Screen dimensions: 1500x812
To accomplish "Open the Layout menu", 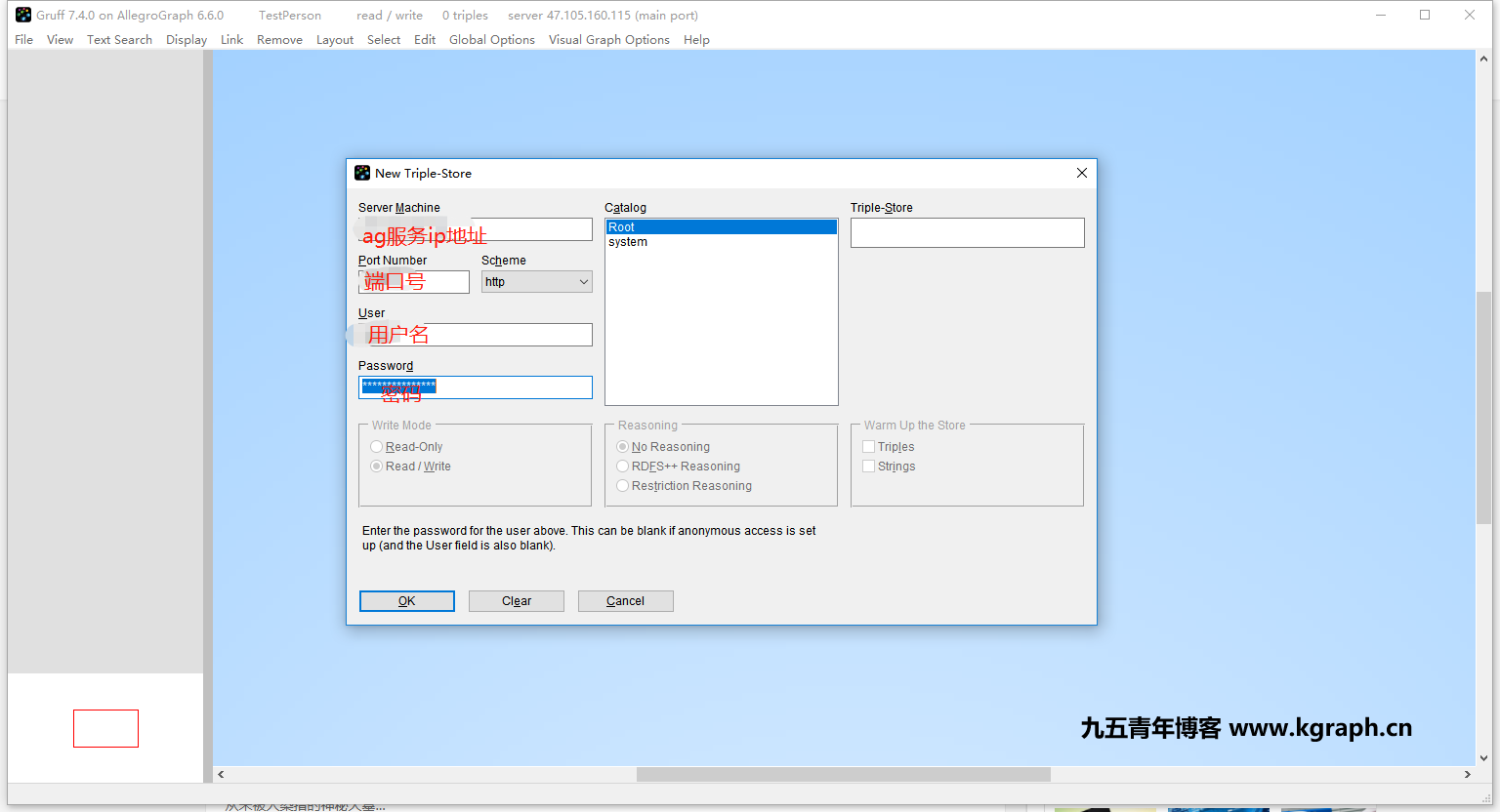I will 335,40.
